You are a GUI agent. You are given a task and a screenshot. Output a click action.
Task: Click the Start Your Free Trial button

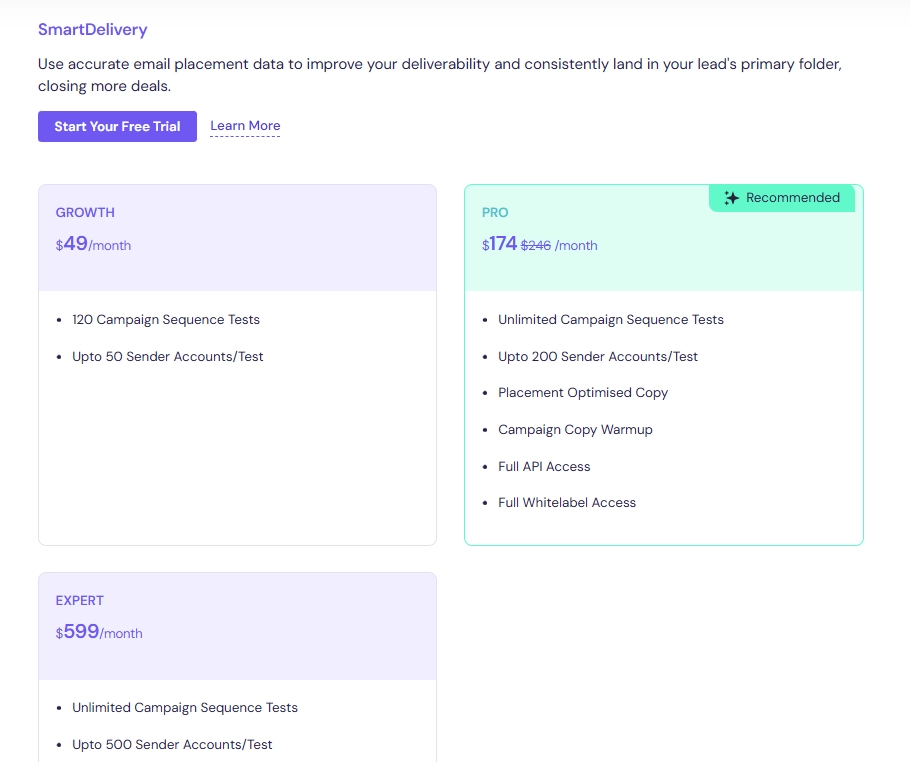(x=117, y=127)
